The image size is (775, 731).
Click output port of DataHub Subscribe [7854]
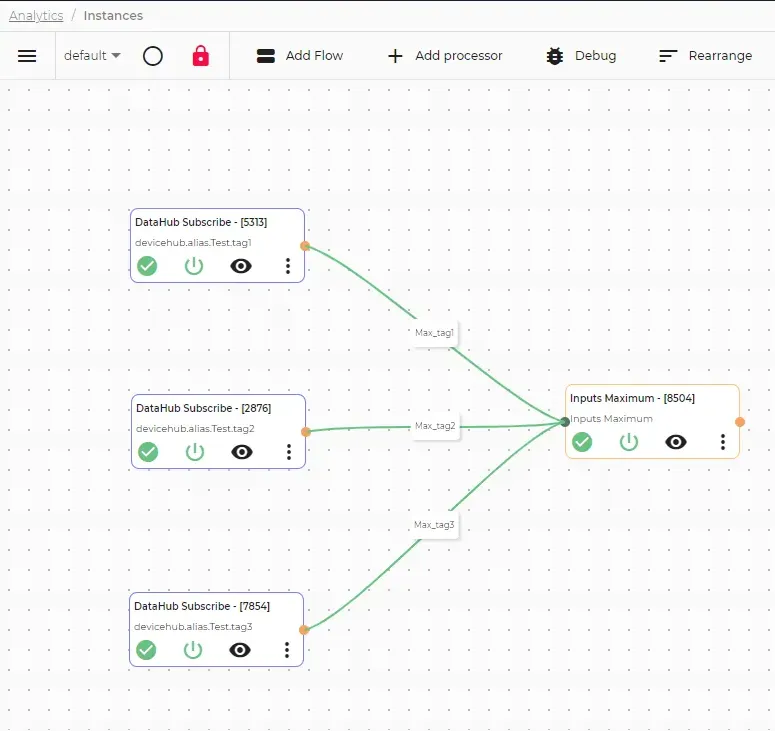(304, 630)
